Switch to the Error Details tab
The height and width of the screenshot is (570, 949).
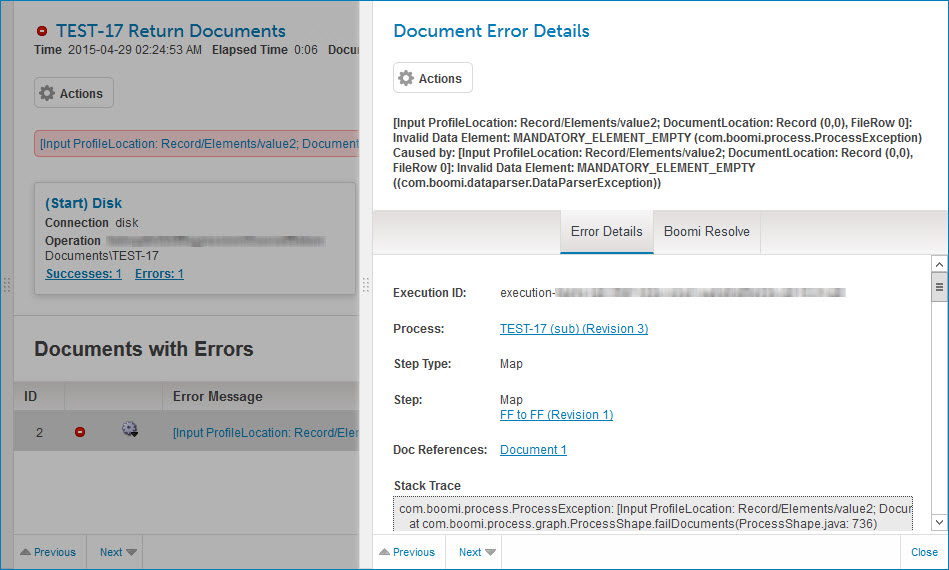pyautogui.click(x=606, y=232)
